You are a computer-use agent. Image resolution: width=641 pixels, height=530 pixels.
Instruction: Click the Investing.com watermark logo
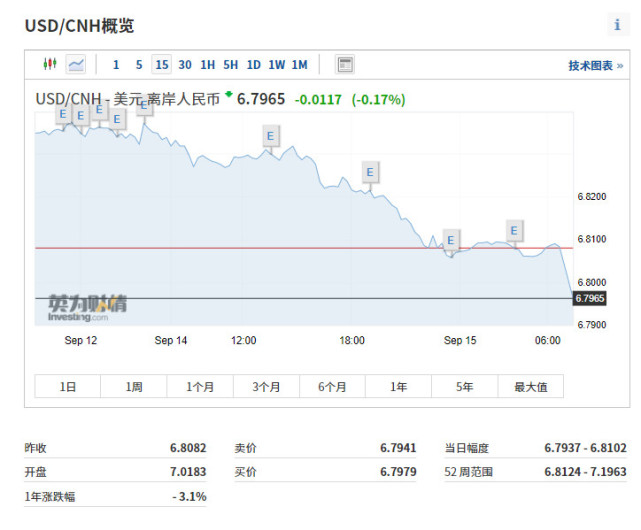(88, 307)
